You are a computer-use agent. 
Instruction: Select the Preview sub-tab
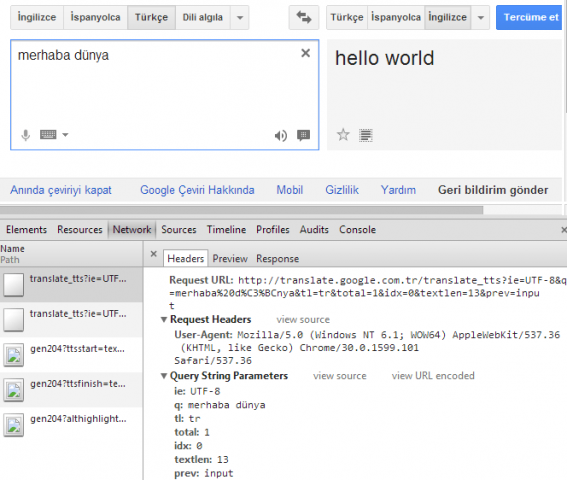(230, 259)
